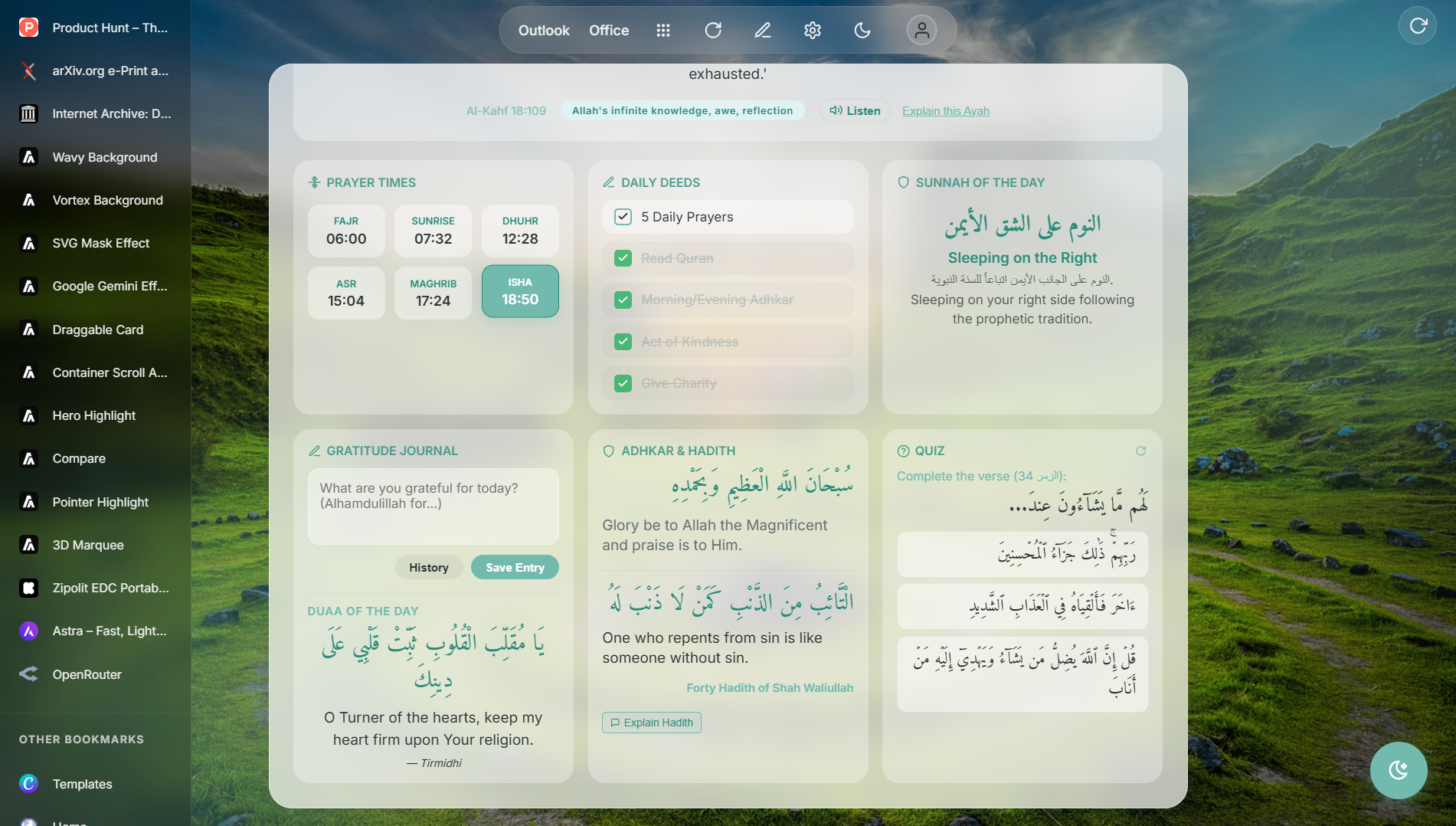The image size is (1456, 826).
Task: Toggle dark mode with the moon icon
Action: pyautogui.click(x=862, y=30)
